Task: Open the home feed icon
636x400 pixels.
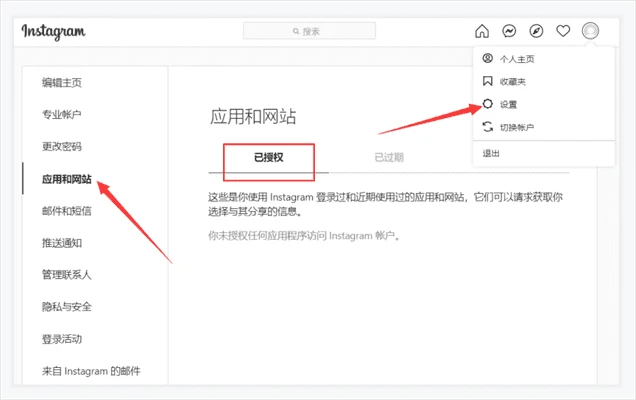Action: [x=482, y=31]
